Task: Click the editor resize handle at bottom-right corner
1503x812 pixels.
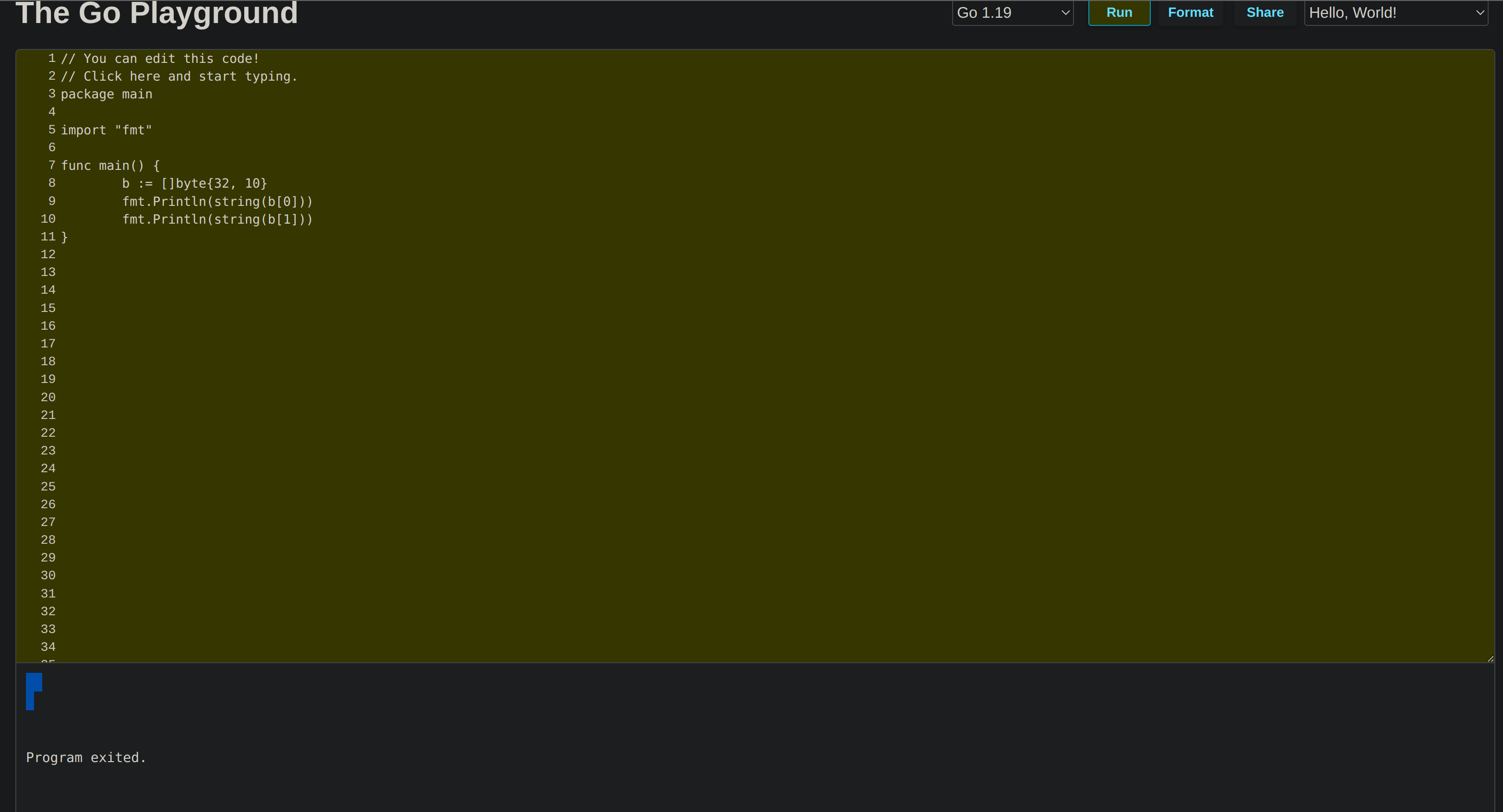Action: click(x=1490, y=658)
